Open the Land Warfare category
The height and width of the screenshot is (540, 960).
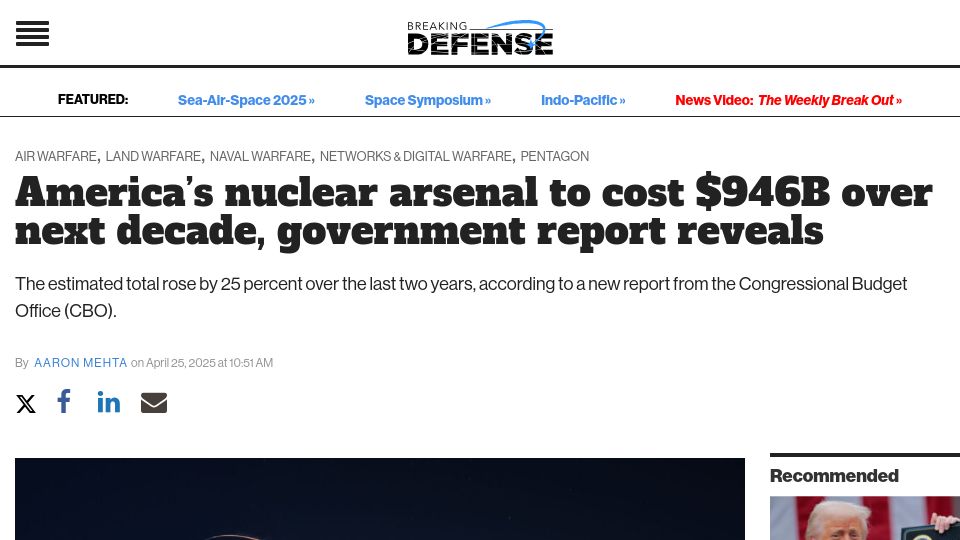[153, 156]
